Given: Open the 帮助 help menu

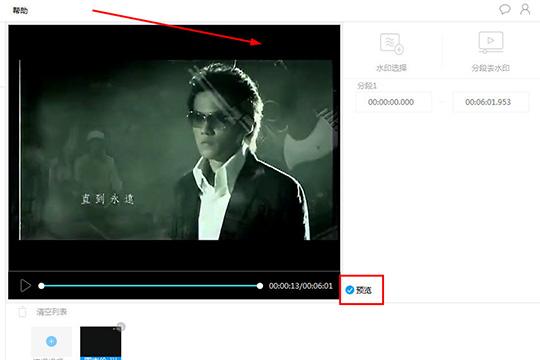Looking at the screenshot, I should [x=20, y=10].
